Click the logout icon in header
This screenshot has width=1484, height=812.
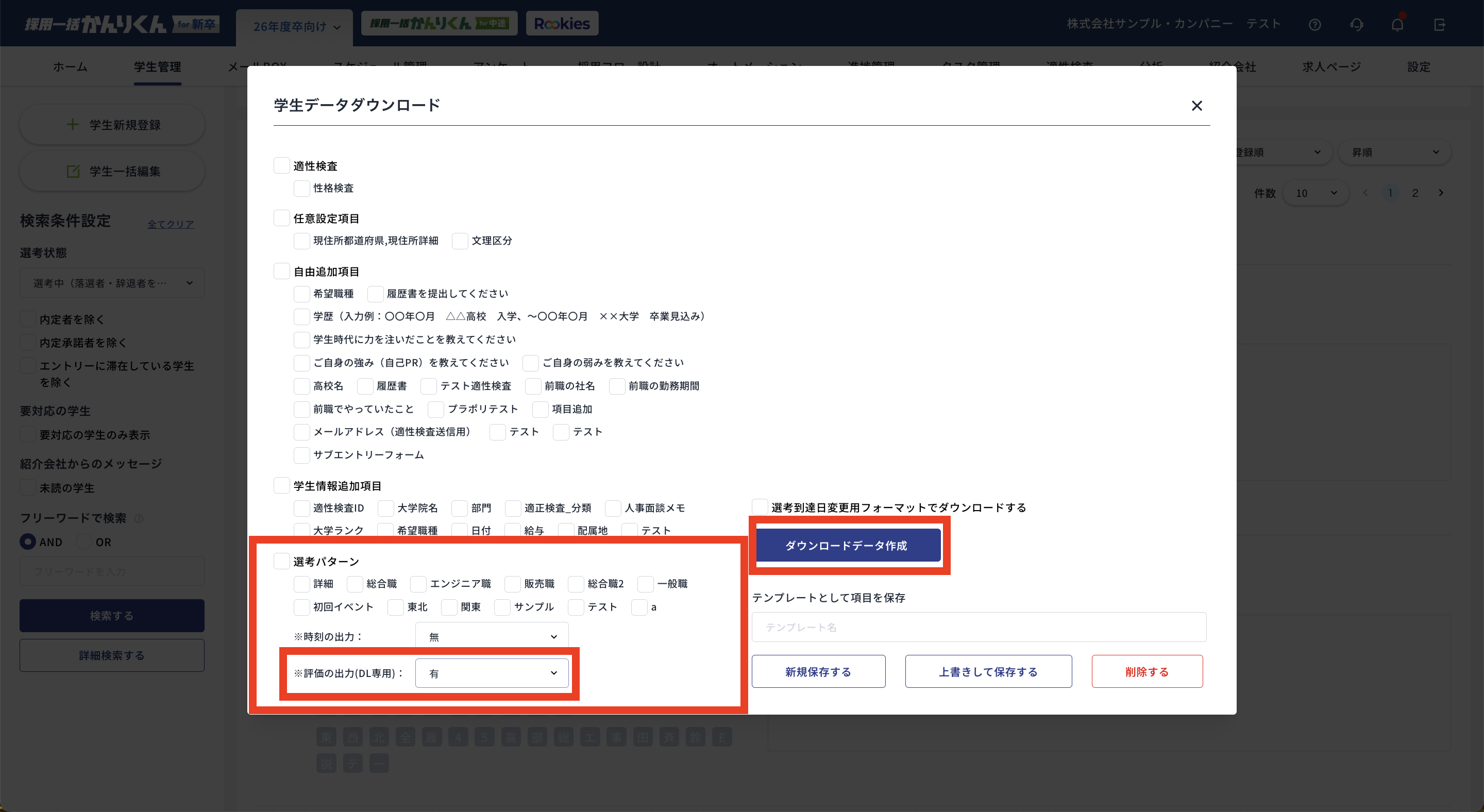point(1440,25)
